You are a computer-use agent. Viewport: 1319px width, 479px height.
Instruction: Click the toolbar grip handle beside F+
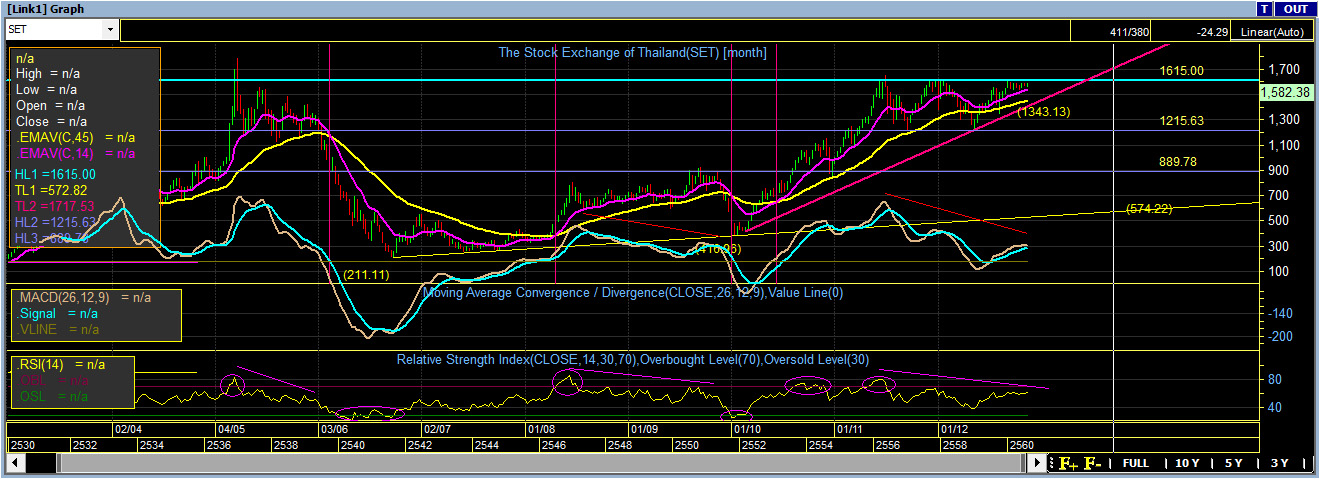(1052, 464)
